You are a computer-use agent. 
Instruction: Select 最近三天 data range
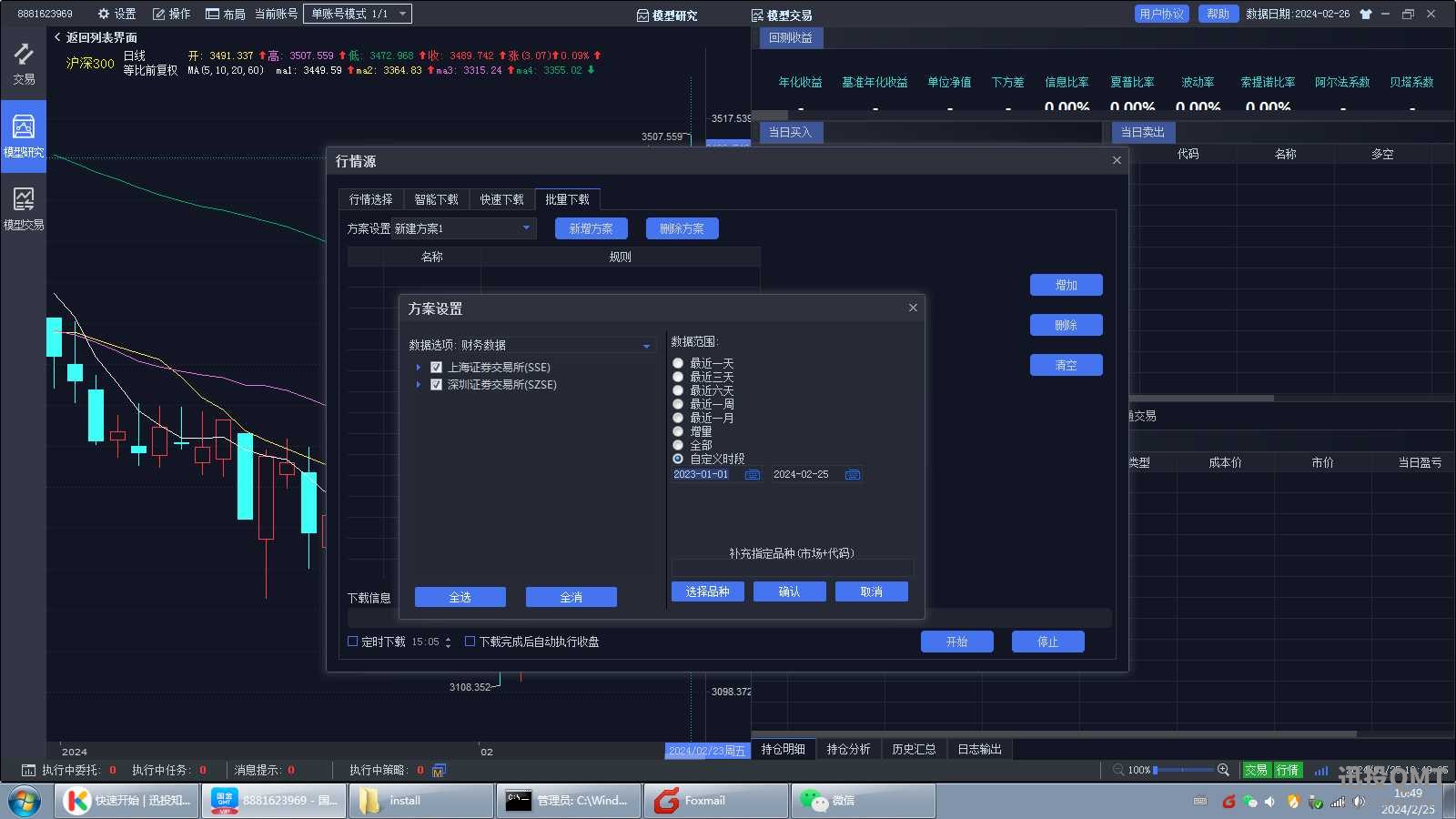pos(678,377)
